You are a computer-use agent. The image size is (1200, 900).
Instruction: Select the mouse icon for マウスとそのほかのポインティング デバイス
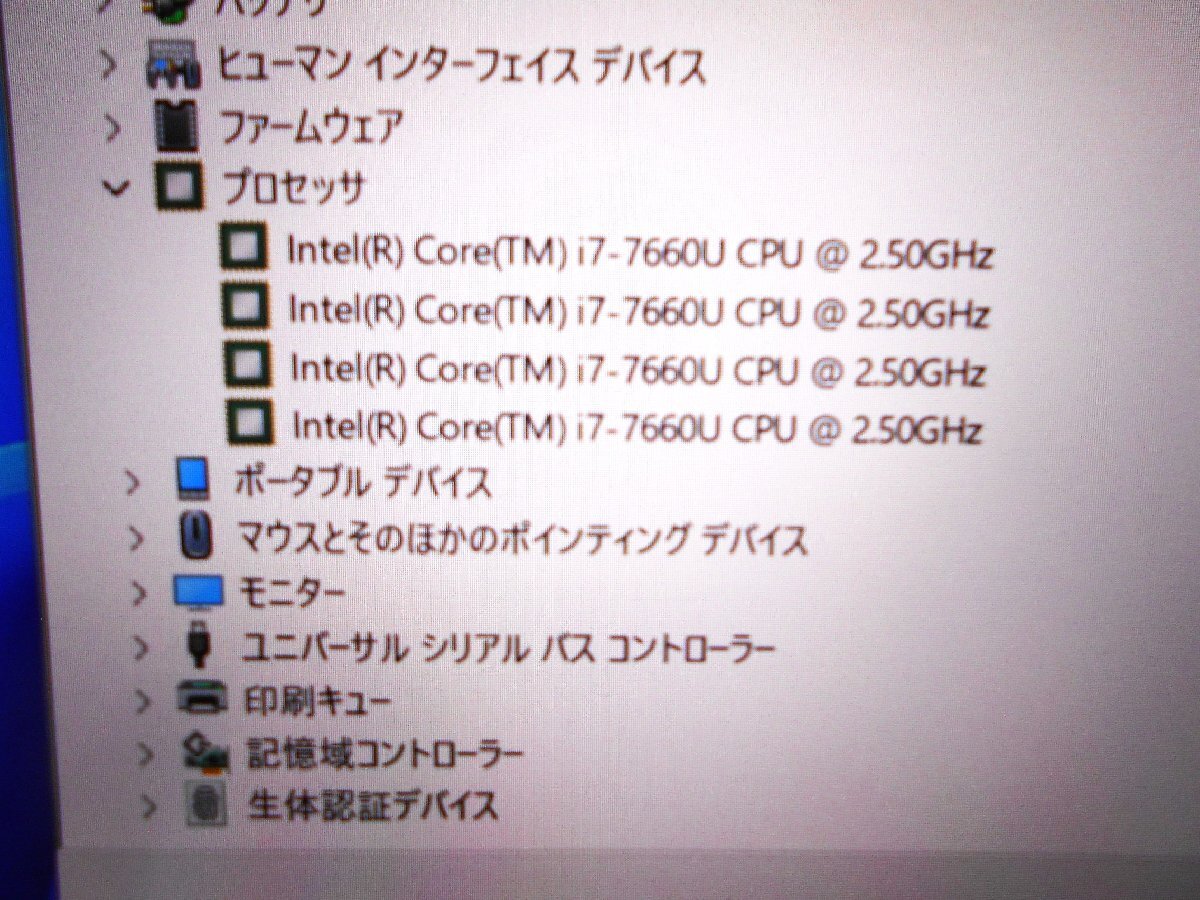coord(196,537)
